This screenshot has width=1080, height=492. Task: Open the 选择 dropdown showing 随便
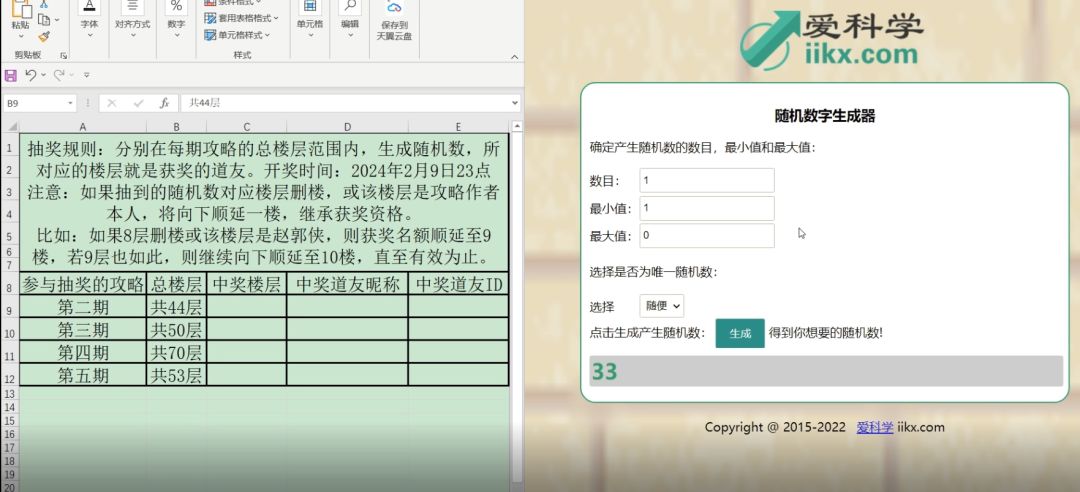pyautogui.click(x=661, y=306)
